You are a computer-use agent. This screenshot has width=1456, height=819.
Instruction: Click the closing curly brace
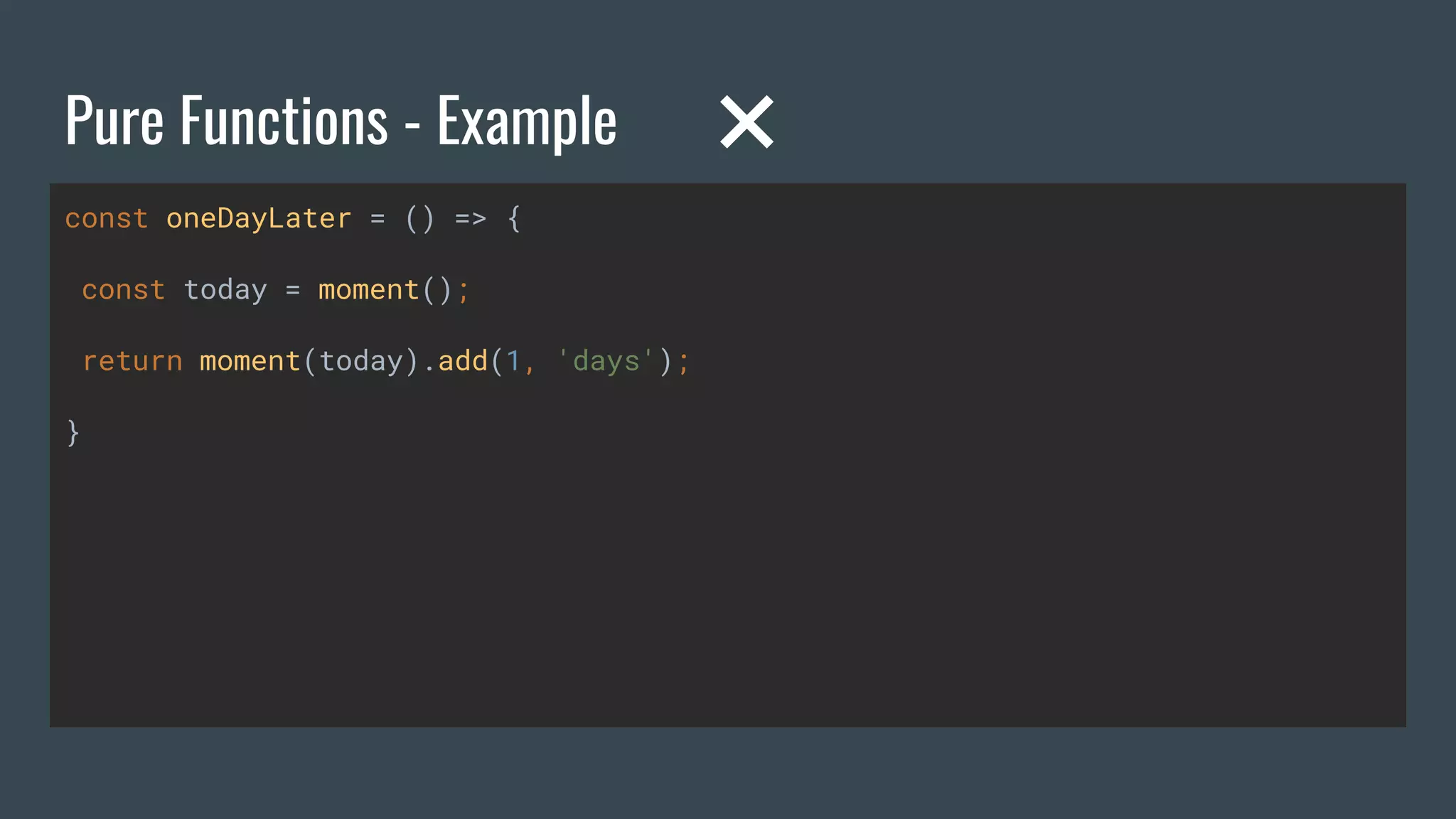(x=73, y=432)
